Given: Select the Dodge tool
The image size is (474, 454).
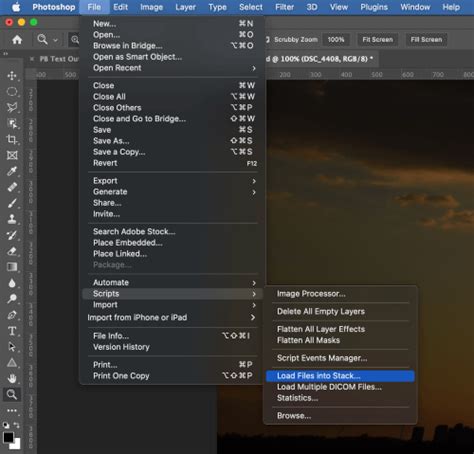Looking at the screenshot, I should point(12,299).
